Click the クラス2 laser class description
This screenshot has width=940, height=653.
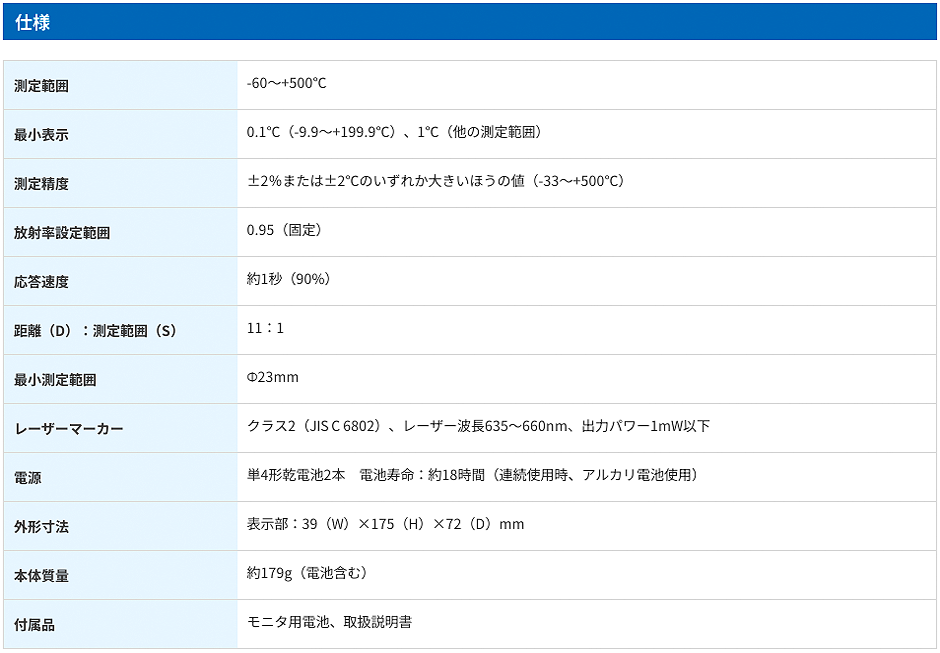(x=478, y=426)
